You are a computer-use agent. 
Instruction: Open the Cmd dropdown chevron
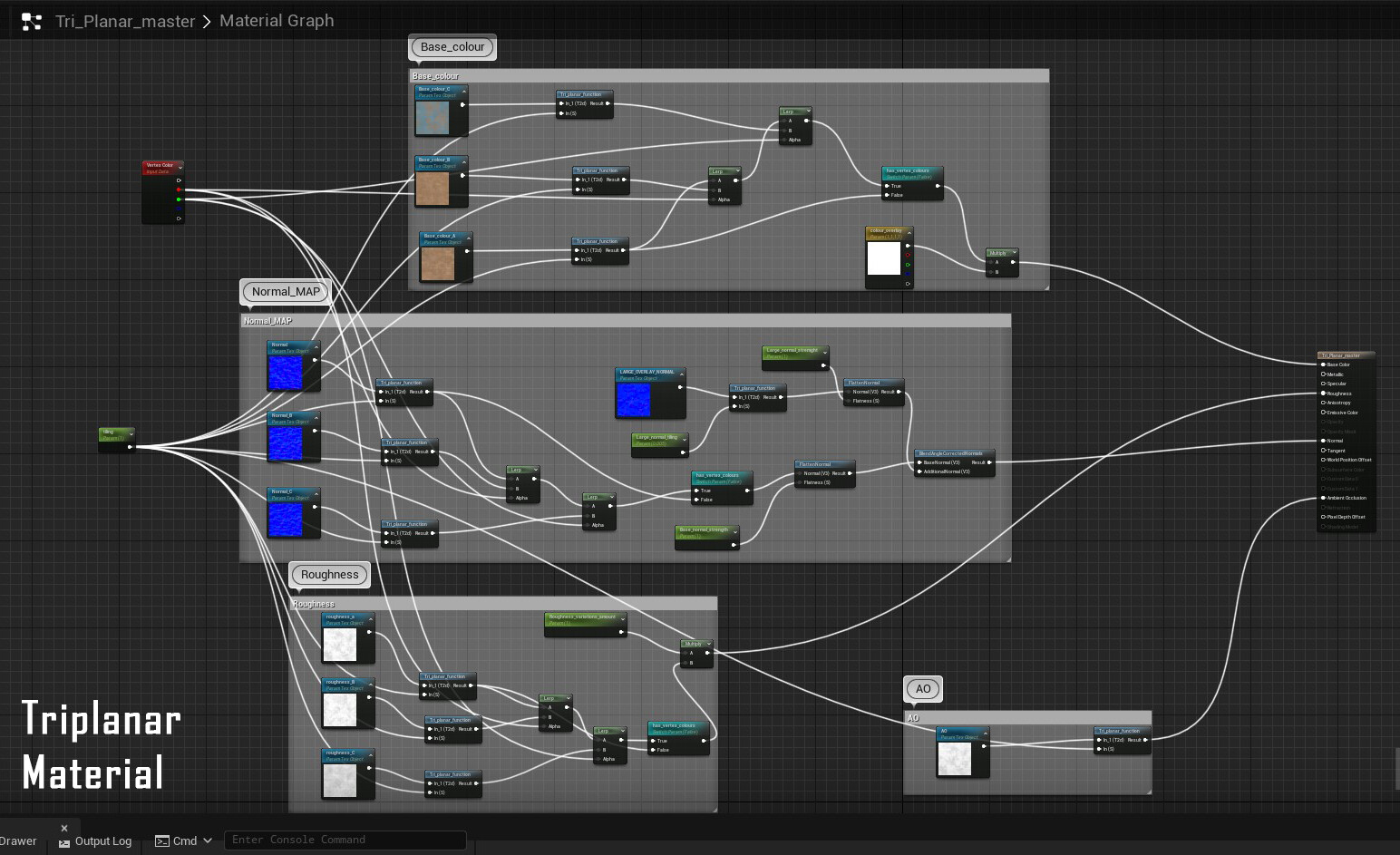click(x=209, y=840)
